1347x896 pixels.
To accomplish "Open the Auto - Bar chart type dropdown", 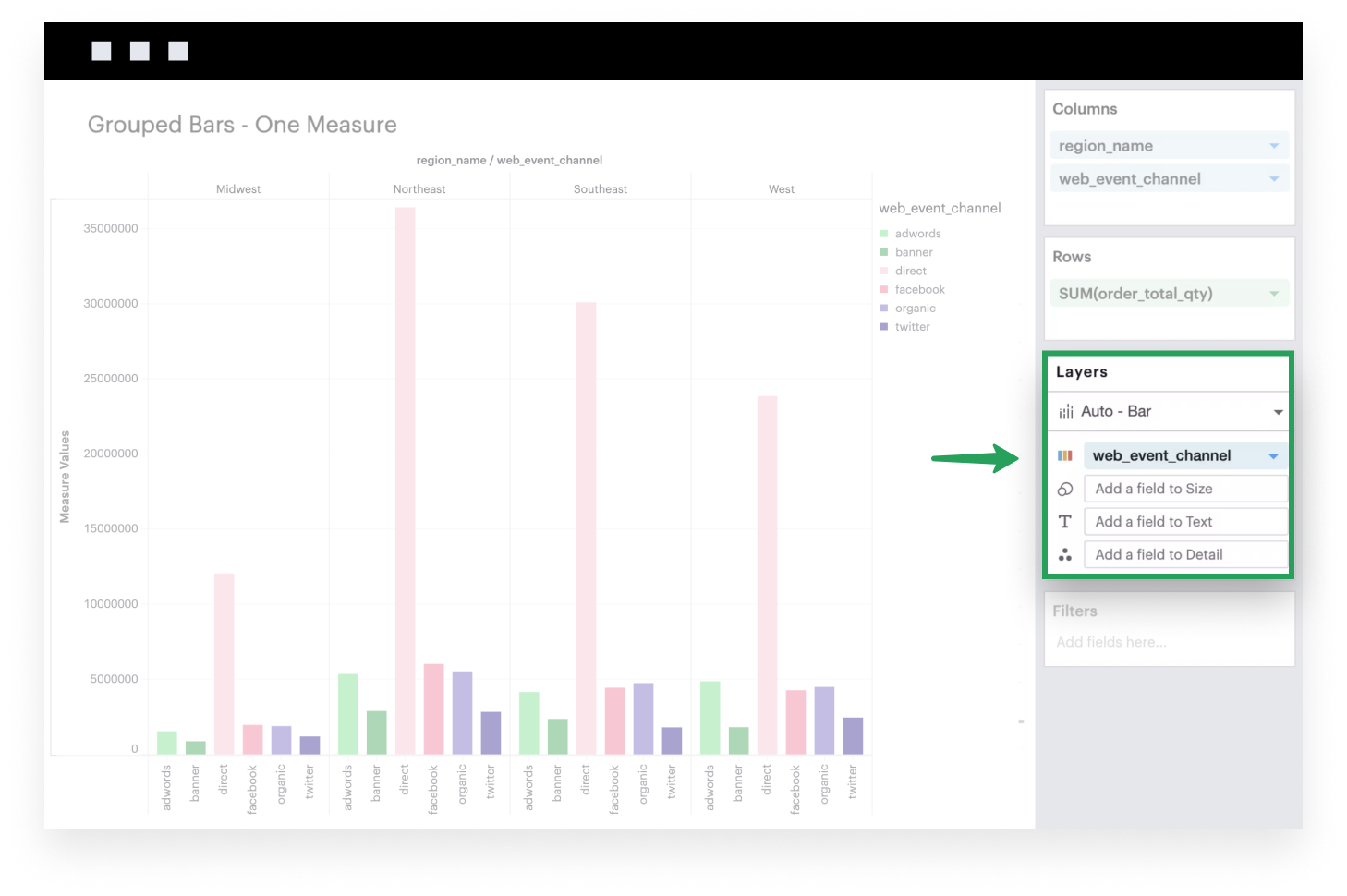I will [x=1278, y=412].
